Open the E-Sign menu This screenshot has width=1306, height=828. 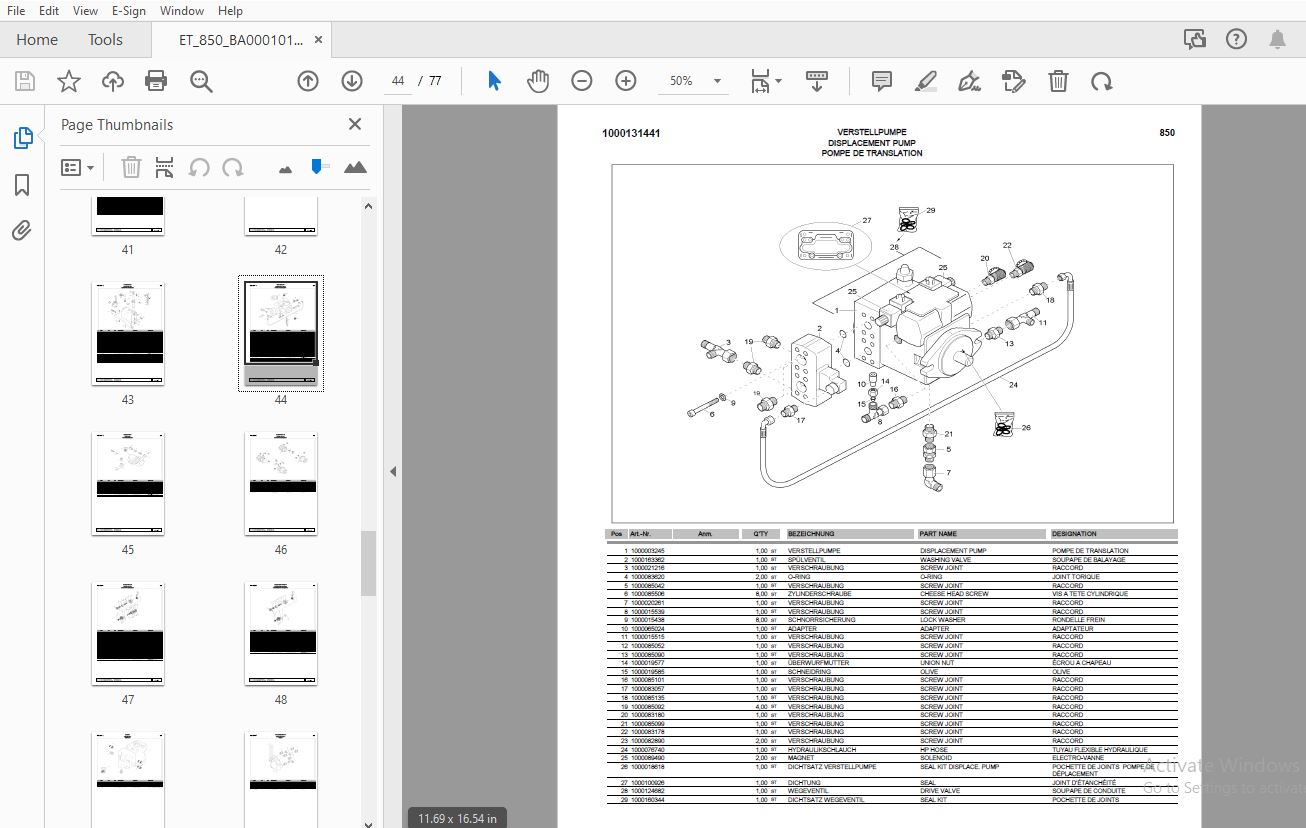tap(129, 11)
